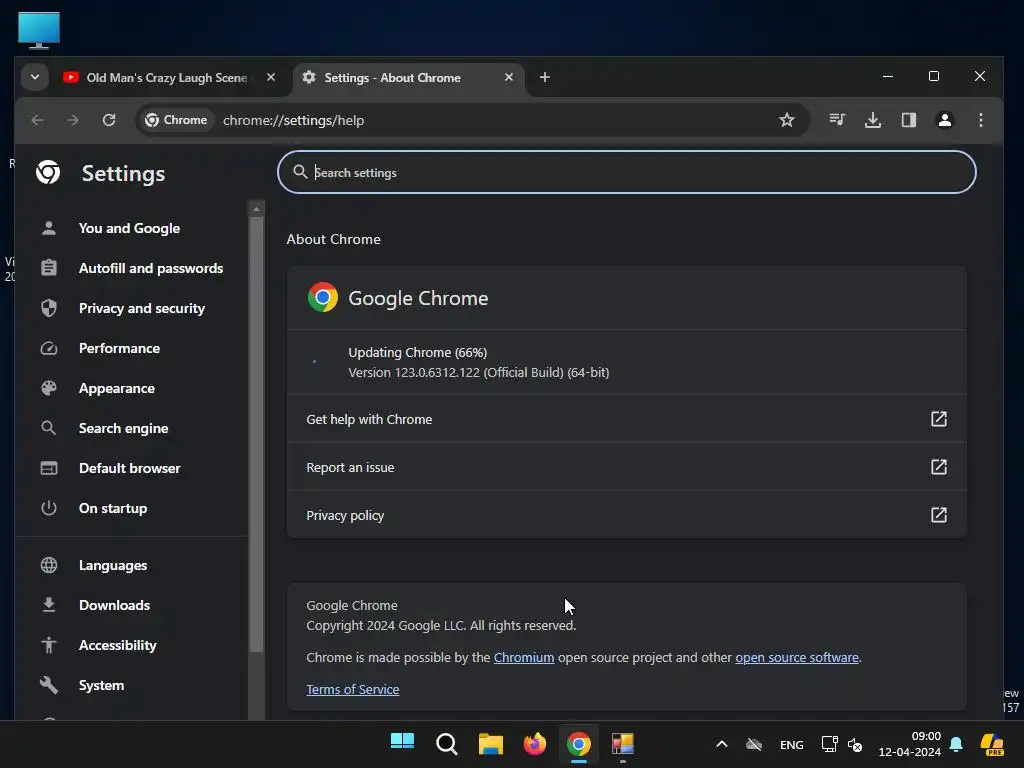Screen dimensions: 1024x768
Task: Open the desktop This PC monitor icon
Action: pyautogui.click(x=39, y=30)
